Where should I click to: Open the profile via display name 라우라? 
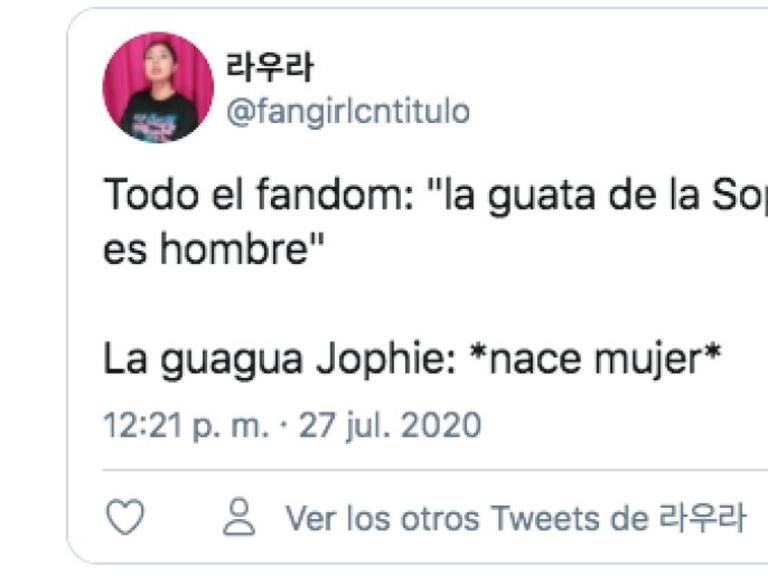coord(269,67)
